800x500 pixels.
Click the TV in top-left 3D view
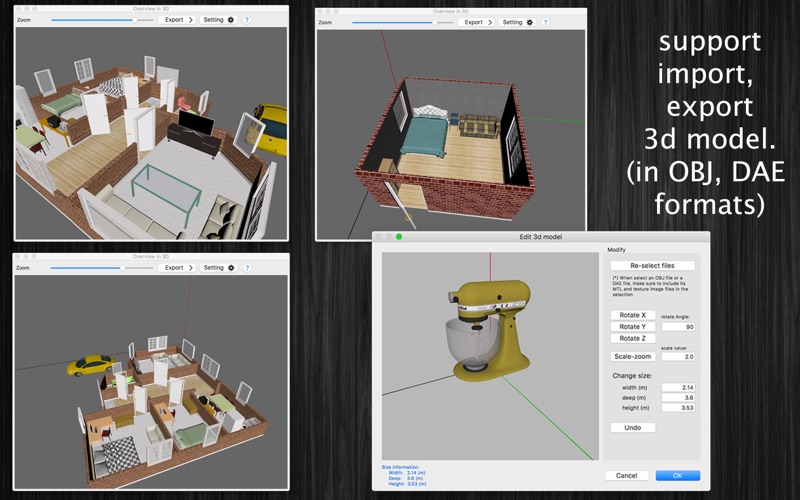pyautogui.click(x=195, y=122)
